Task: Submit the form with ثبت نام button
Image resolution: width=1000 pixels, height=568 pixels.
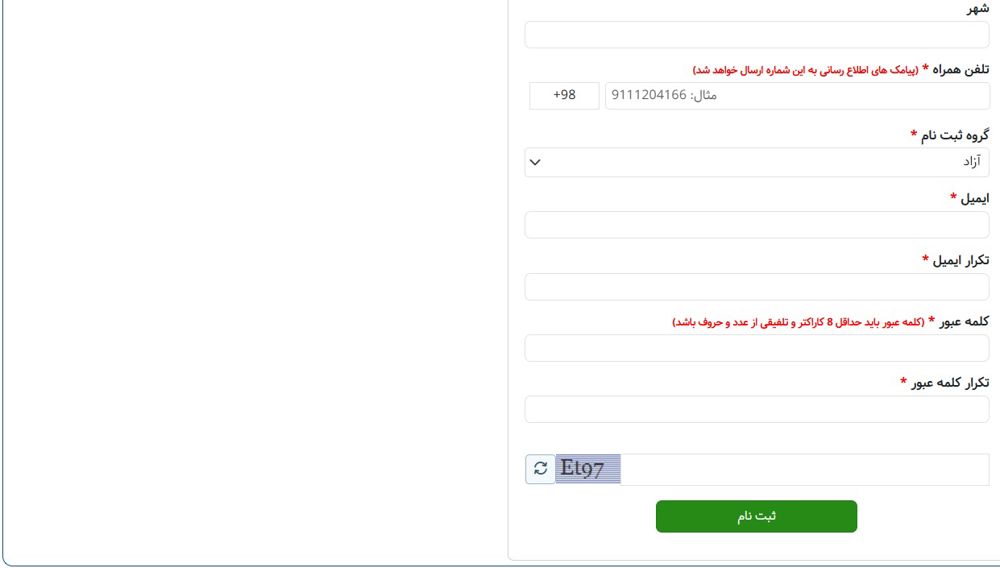Action: pos(756,516)
